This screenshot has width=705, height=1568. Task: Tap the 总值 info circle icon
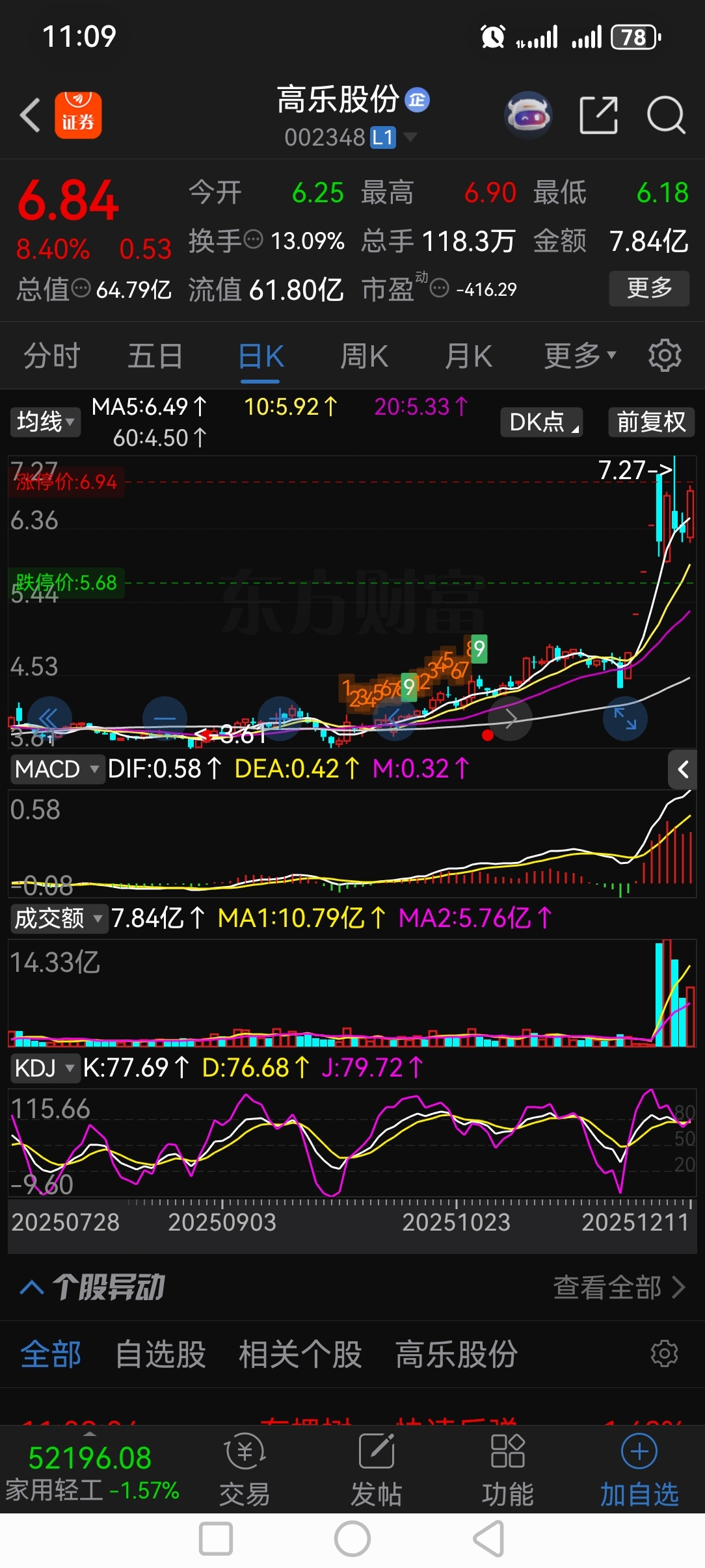81,287
